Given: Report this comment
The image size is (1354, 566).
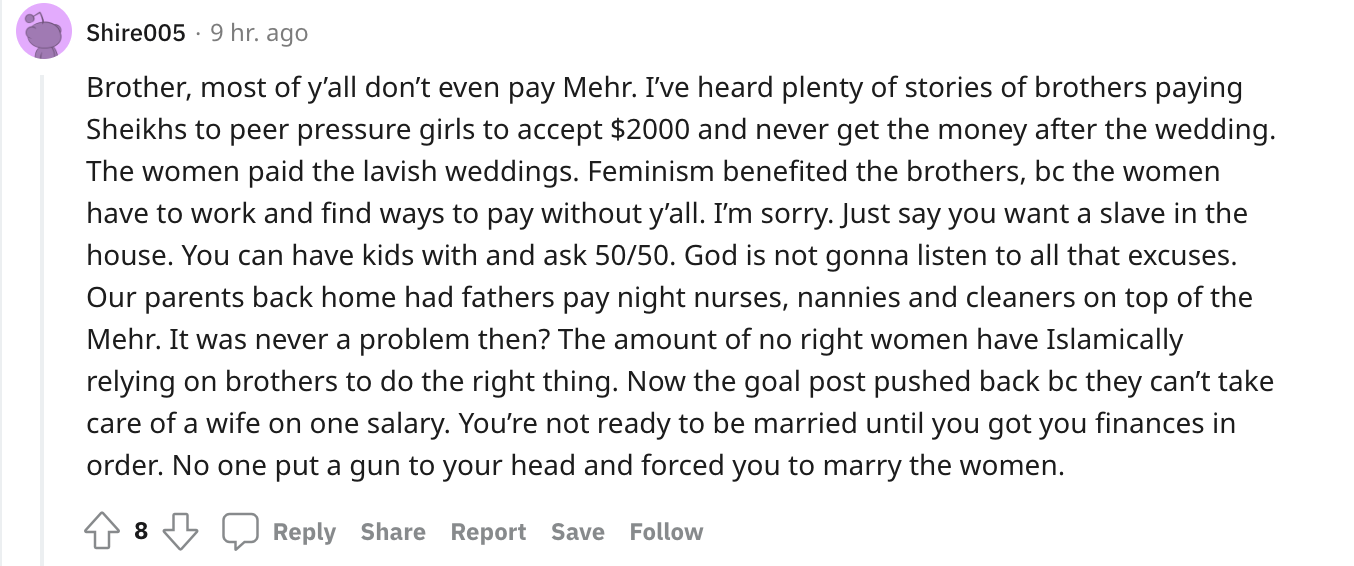Looking at the screenshot, I should 488,532.
